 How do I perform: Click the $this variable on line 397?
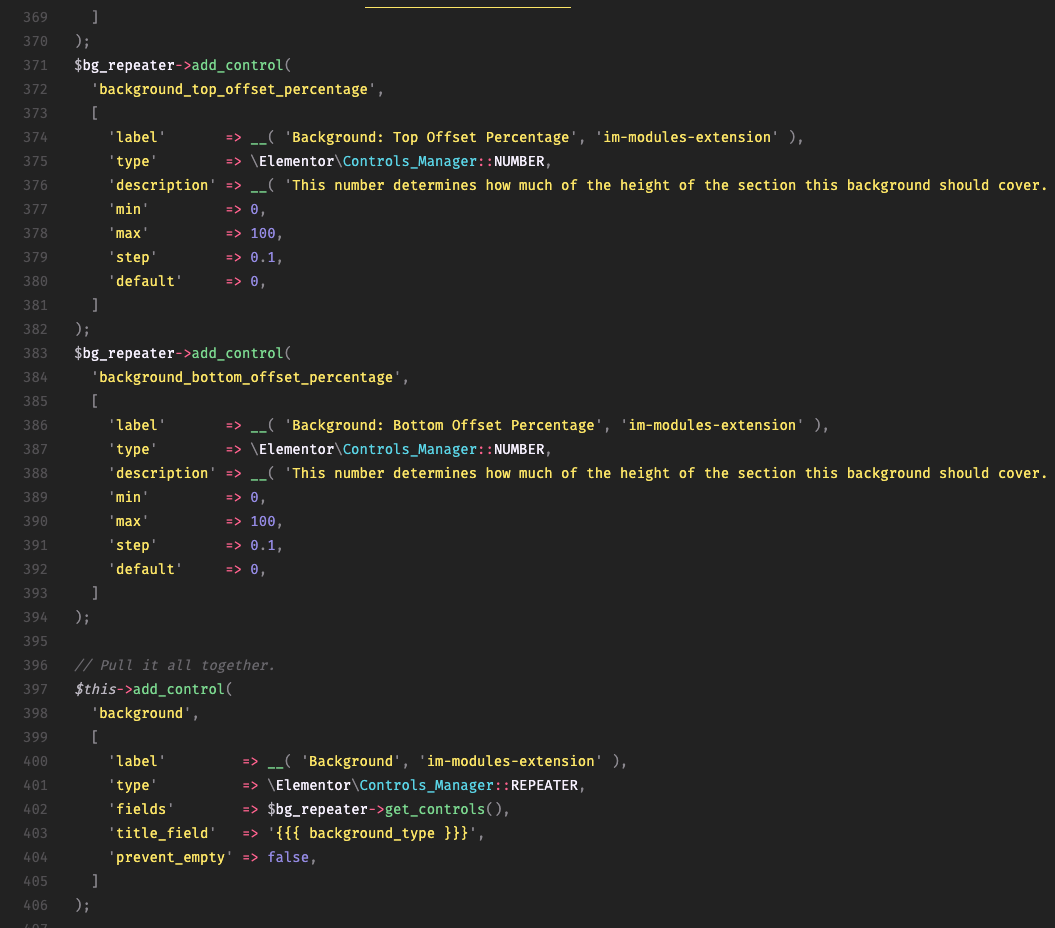click(95, 689)
